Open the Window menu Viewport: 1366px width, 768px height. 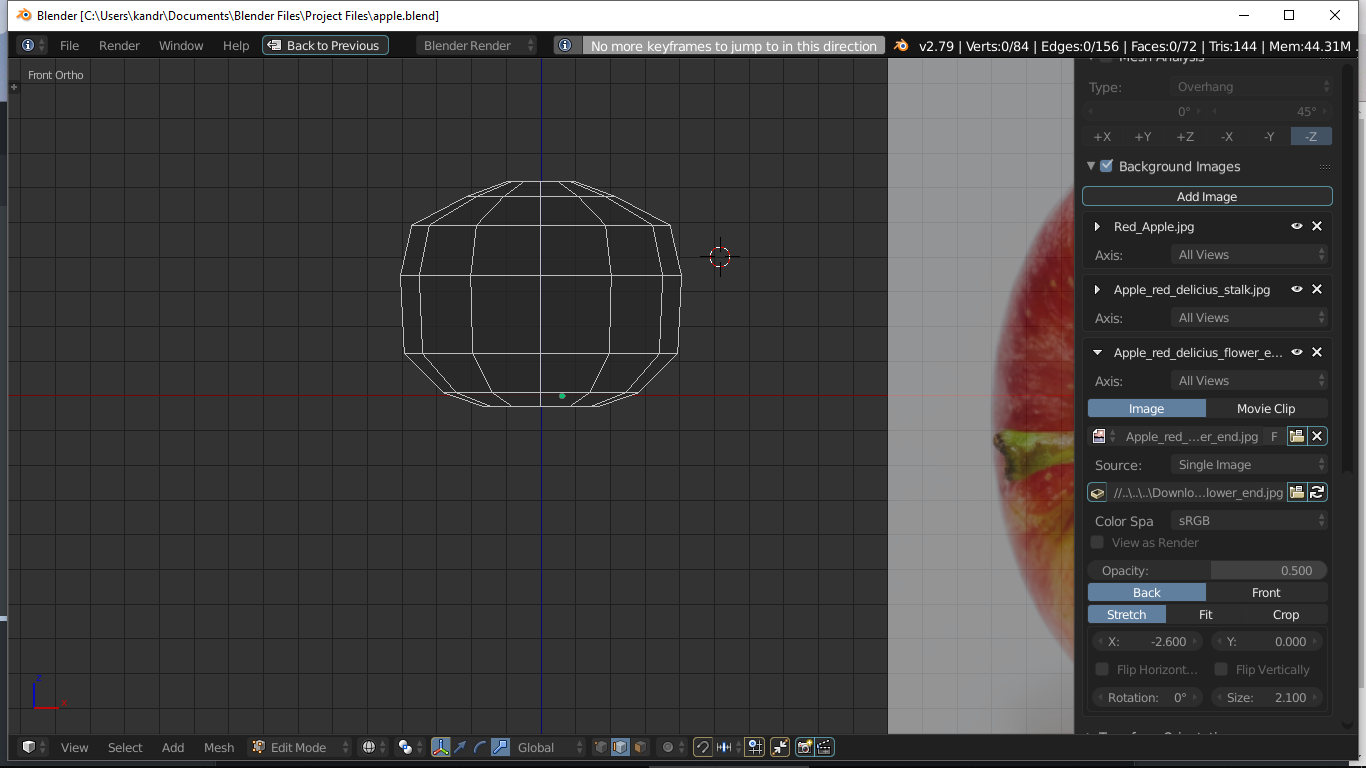click(181, 45)
